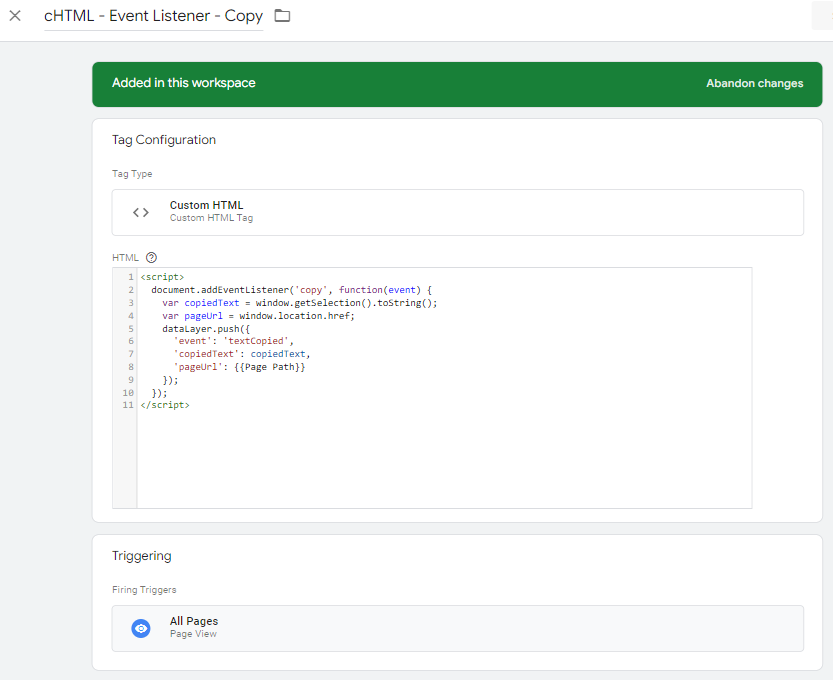Viewport: 833px width, 680px height.
Task: Click the folder icon beside the tag name
Action: [x=282, y=16]
